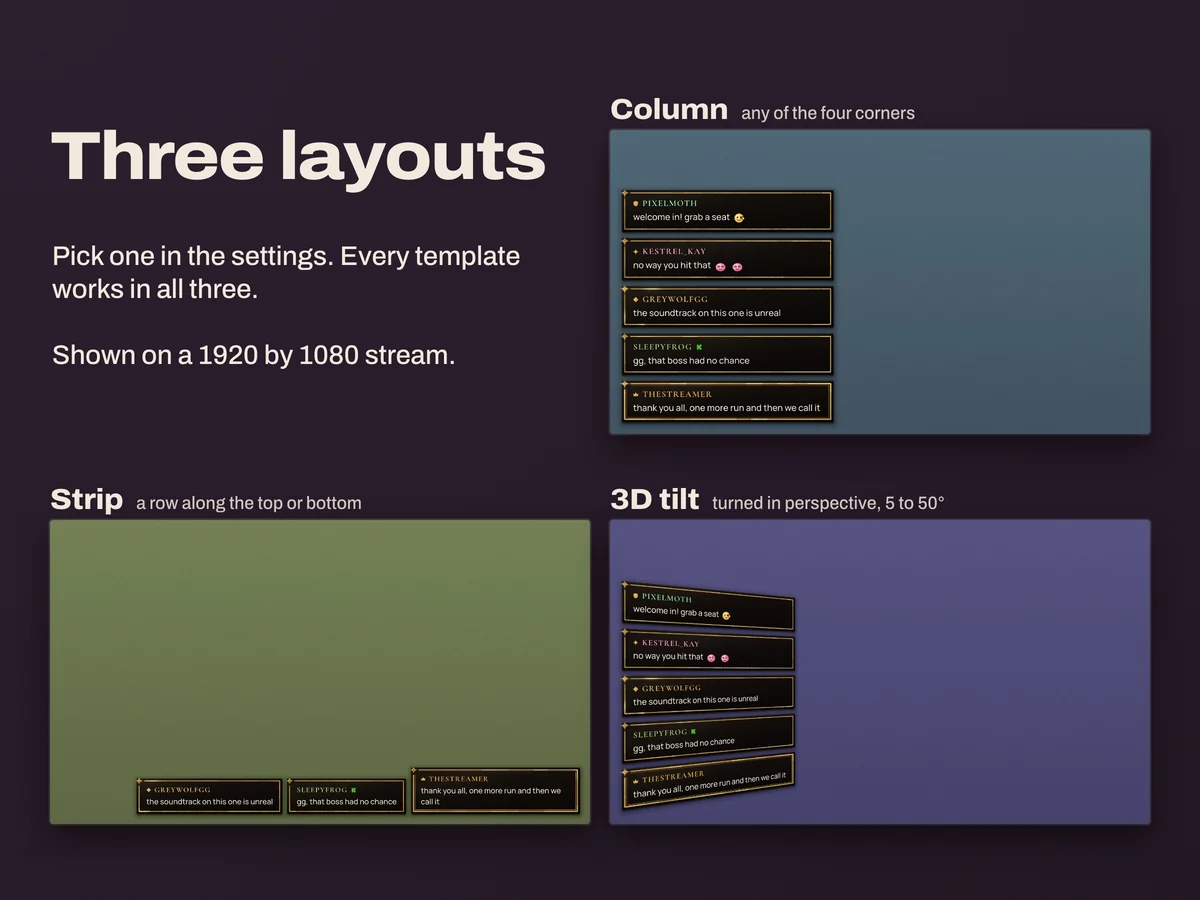Click "welcome in! grab a seat" in the 3D tilt preview
Image resolution: width=1200 pixels, height=900 pixels.
point(676,612)
